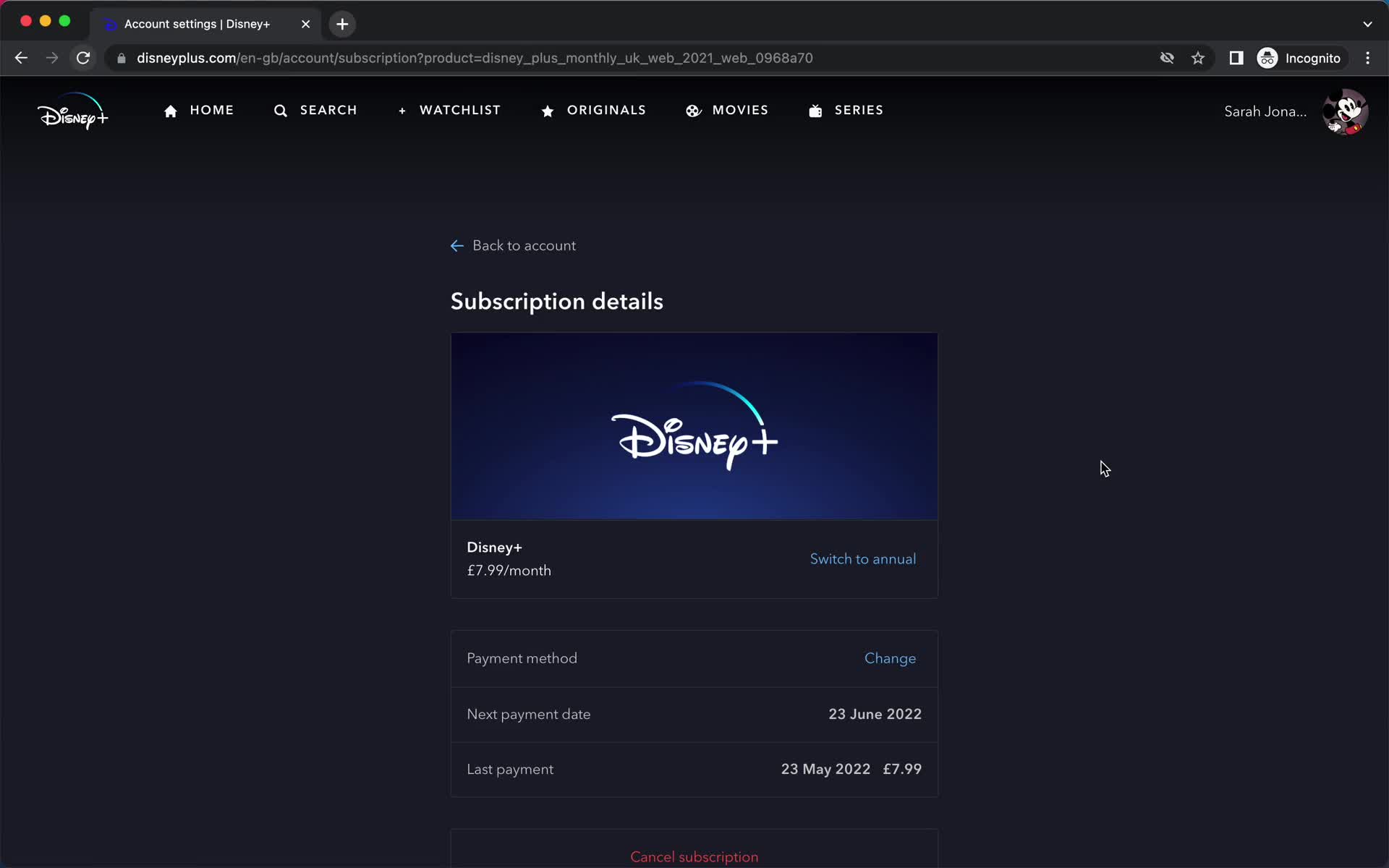This screenshot has height=868, width=1389.
Task: Click the browser back navigation arrow
Action: tap(20, 58)
